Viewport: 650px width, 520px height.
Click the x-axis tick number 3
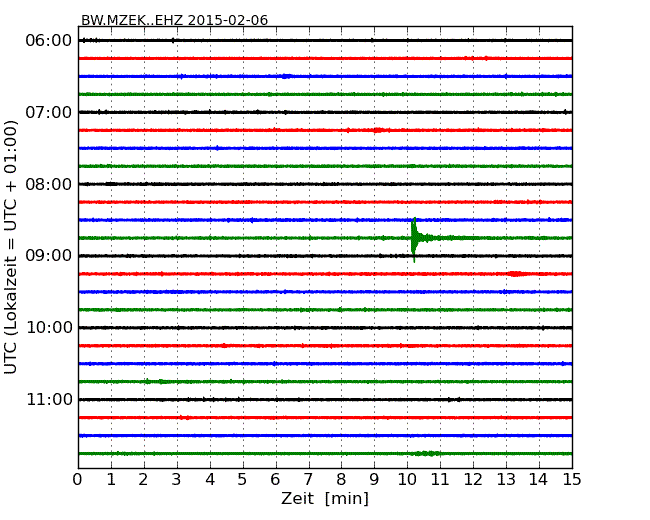[x=177, y=479]
